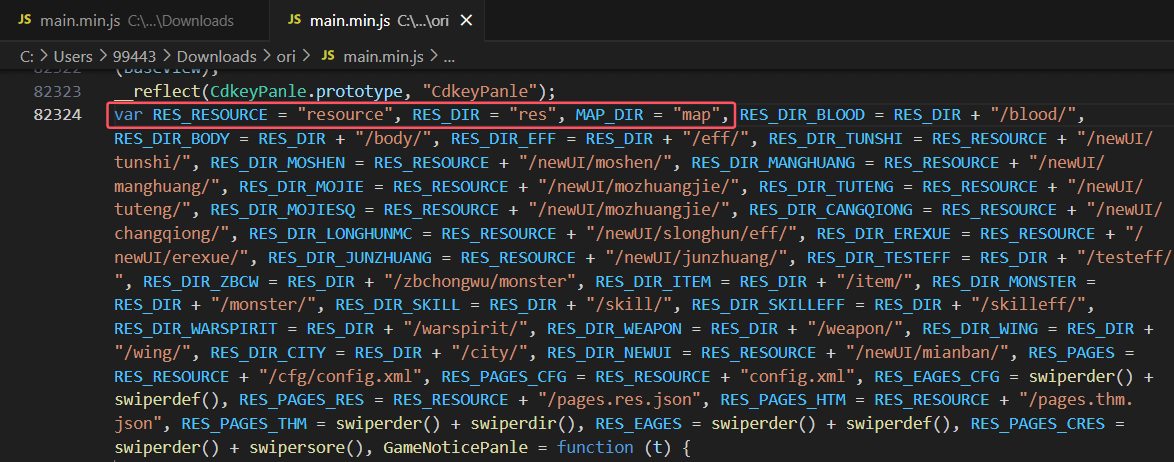Screen dimensions: 1174x462
Task: Click the JS icon on the Downloads tab
Action: pyautogui.click(x=25, y=20)
